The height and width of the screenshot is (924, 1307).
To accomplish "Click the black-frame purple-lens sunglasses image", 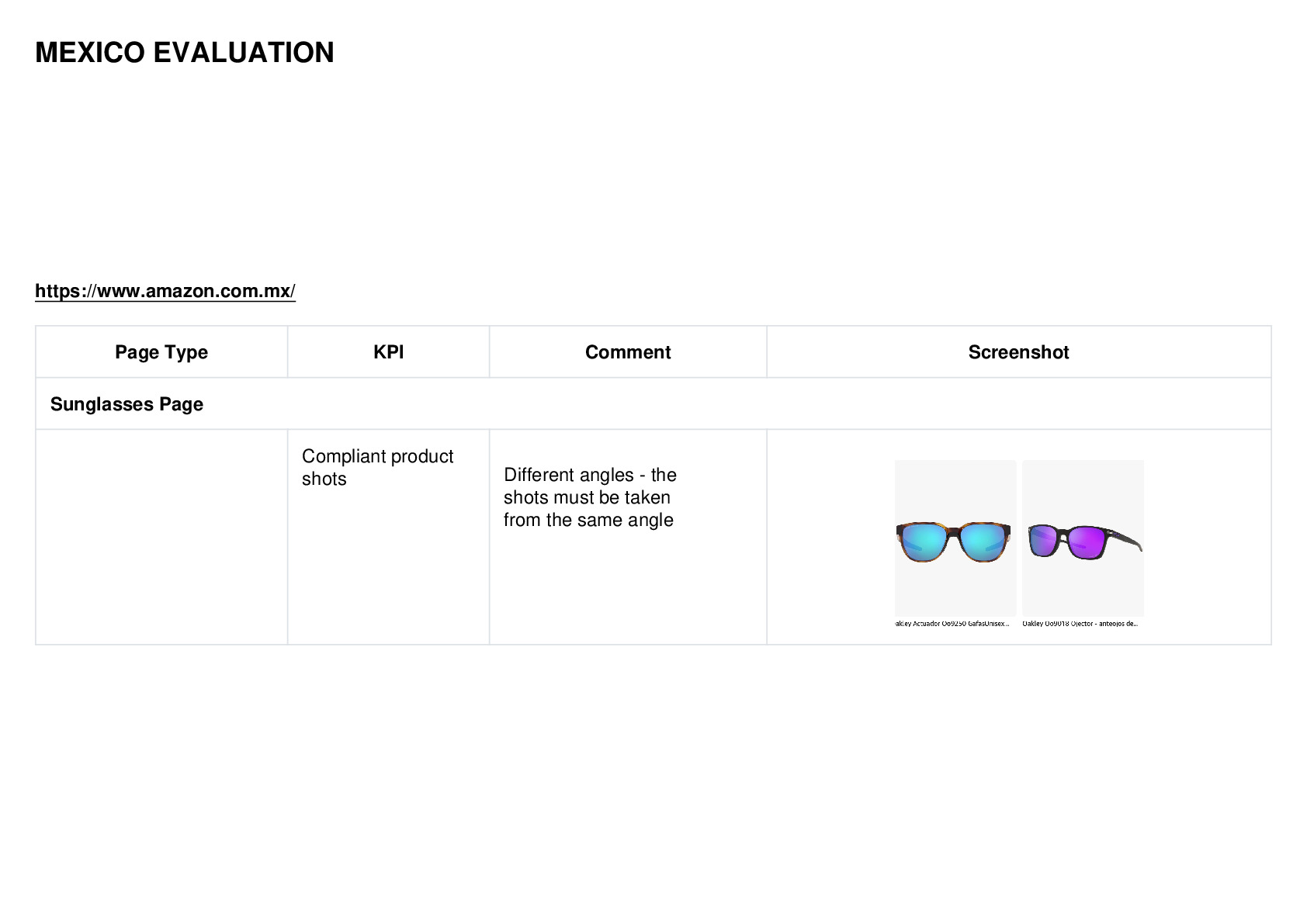I will click(1083, 538).
